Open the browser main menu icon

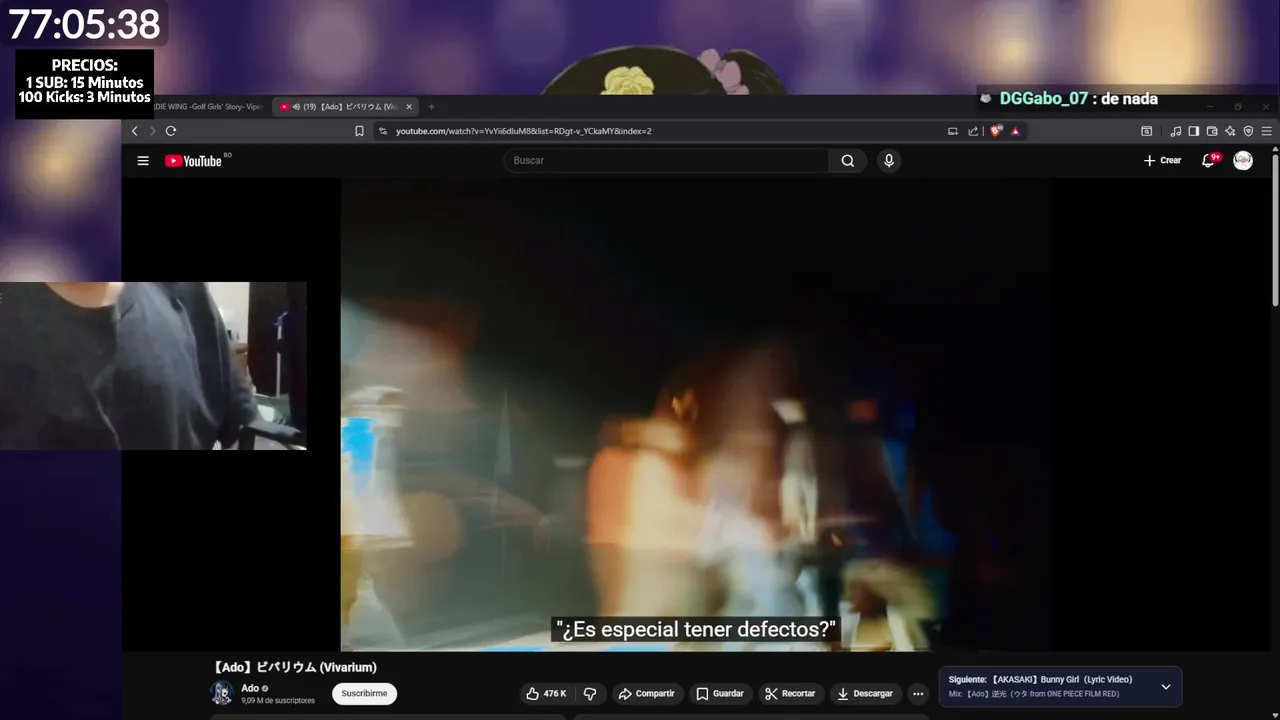coord(1266,131)
